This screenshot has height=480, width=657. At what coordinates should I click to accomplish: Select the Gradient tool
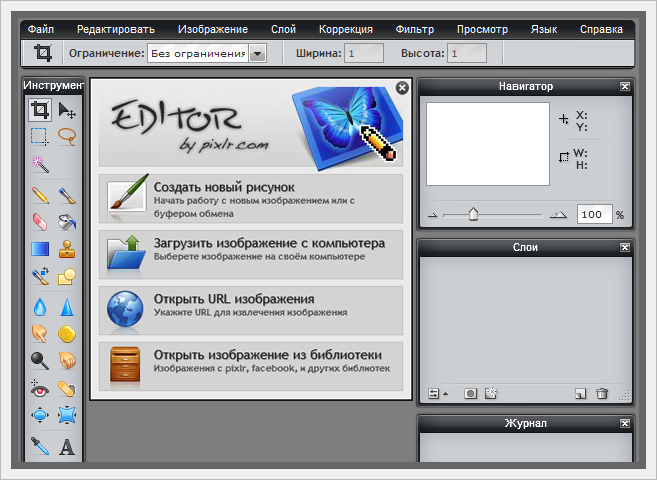tap(40, 249)
